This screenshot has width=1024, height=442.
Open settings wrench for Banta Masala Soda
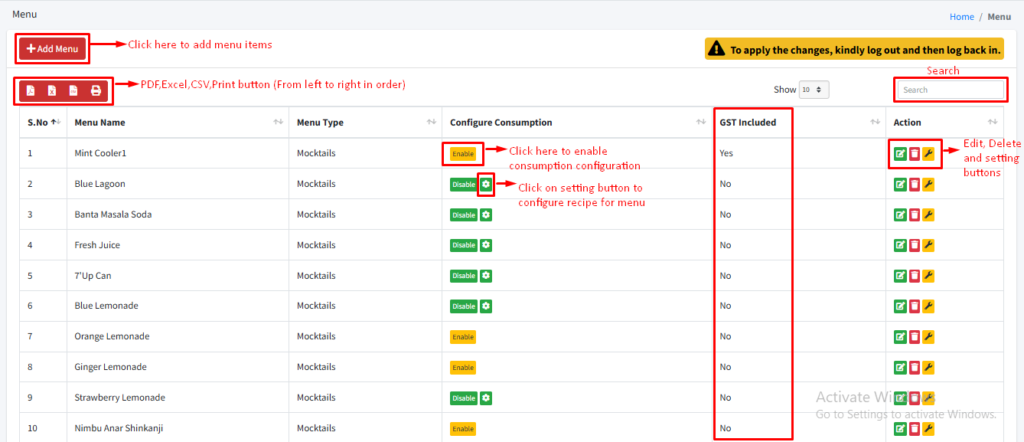point(928,215)
